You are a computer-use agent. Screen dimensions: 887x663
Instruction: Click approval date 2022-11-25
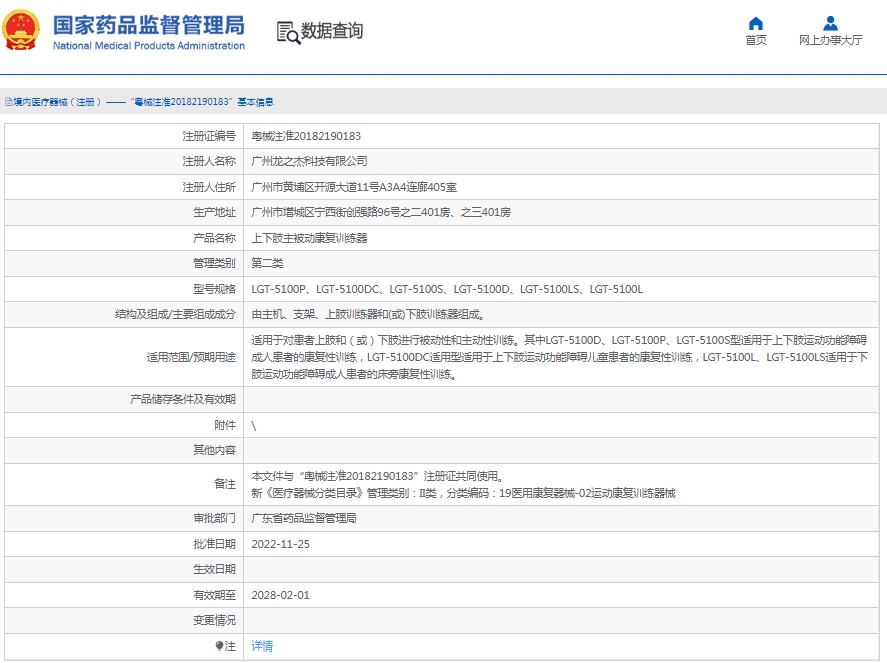[281, 544]
